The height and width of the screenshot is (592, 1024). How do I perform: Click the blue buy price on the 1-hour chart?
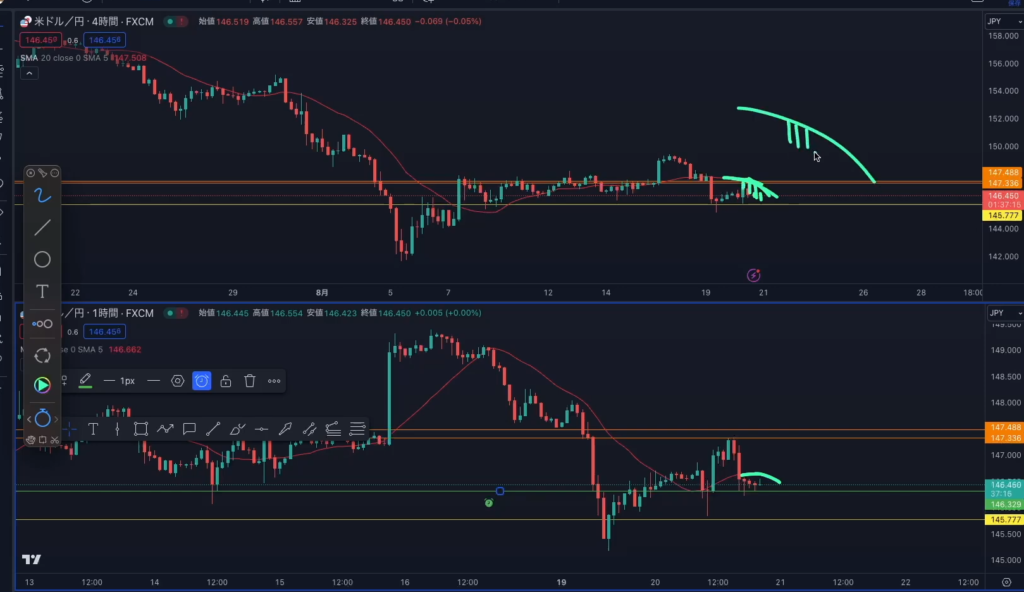(104, 331)
